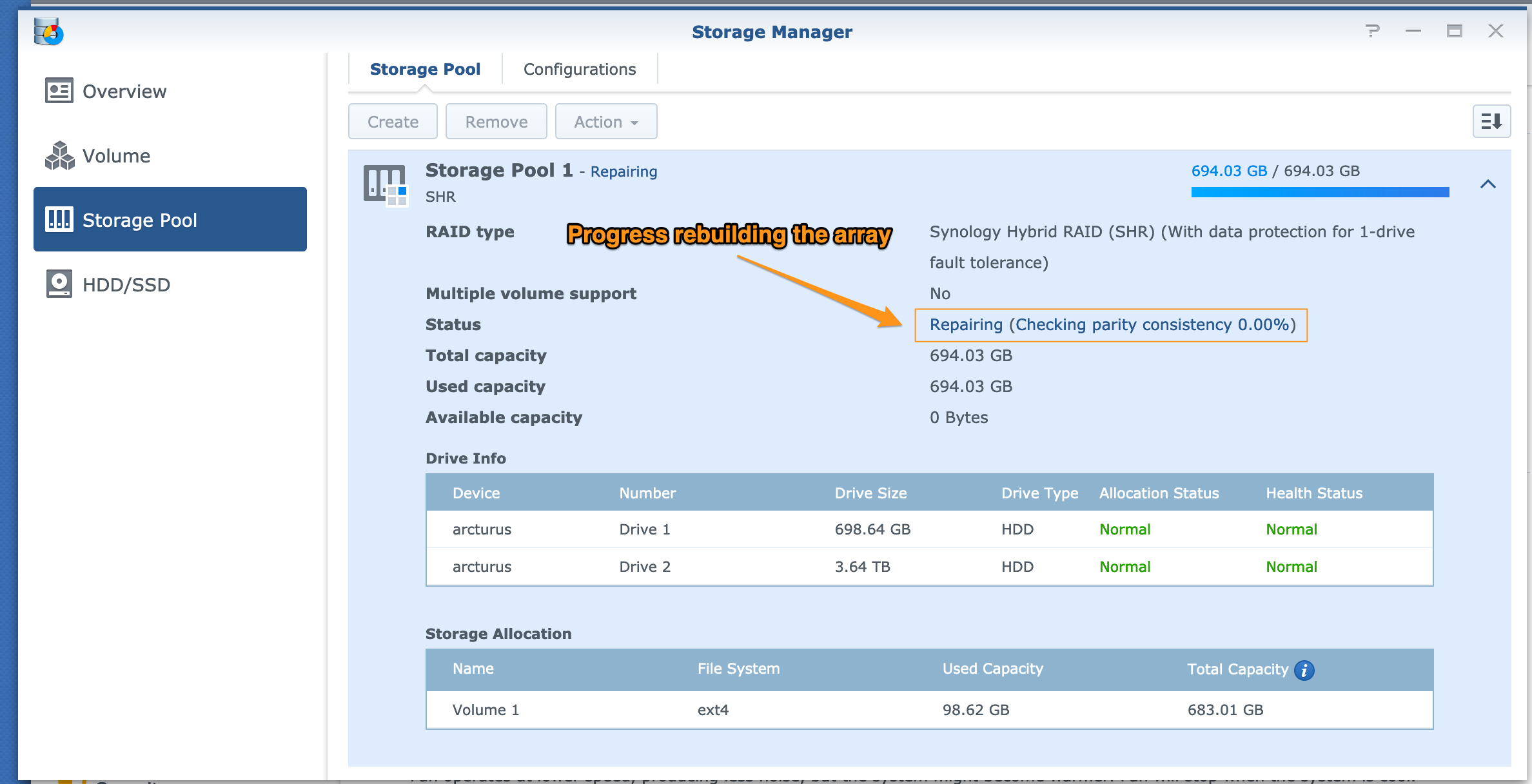Click the Storage Pool 1 title
The height and width of the screenshot is (784, 1532).
[x=499, y=170]
